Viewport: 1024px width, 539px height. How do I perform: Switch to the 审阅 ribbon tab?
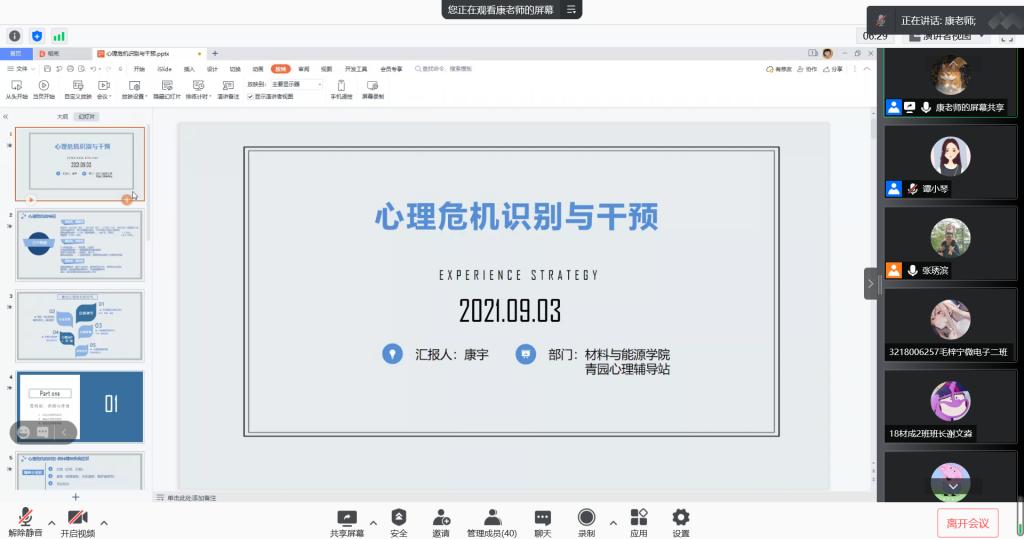point(304,69)
